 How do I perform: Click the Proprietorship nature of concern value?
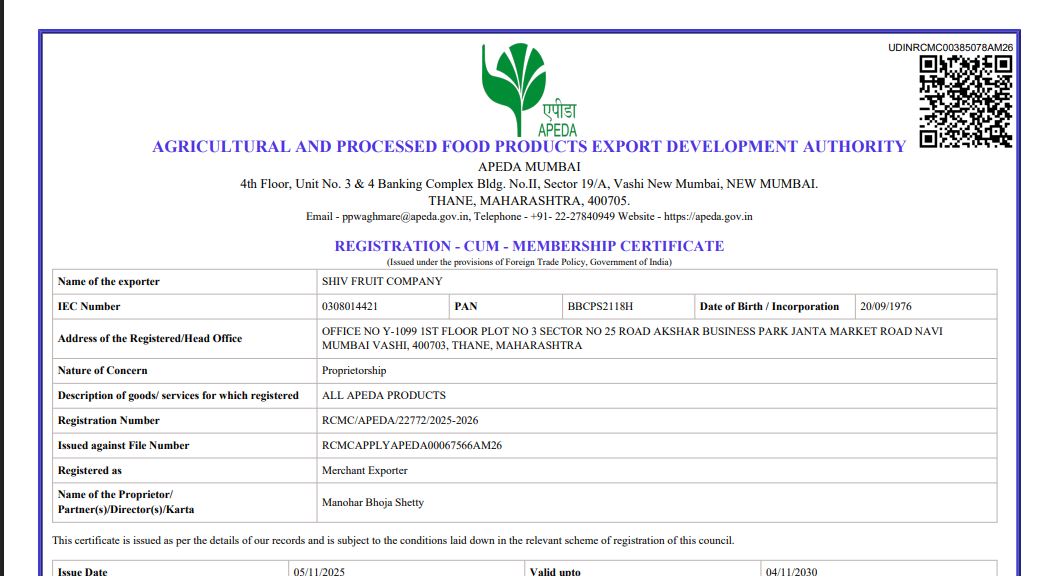354,371
